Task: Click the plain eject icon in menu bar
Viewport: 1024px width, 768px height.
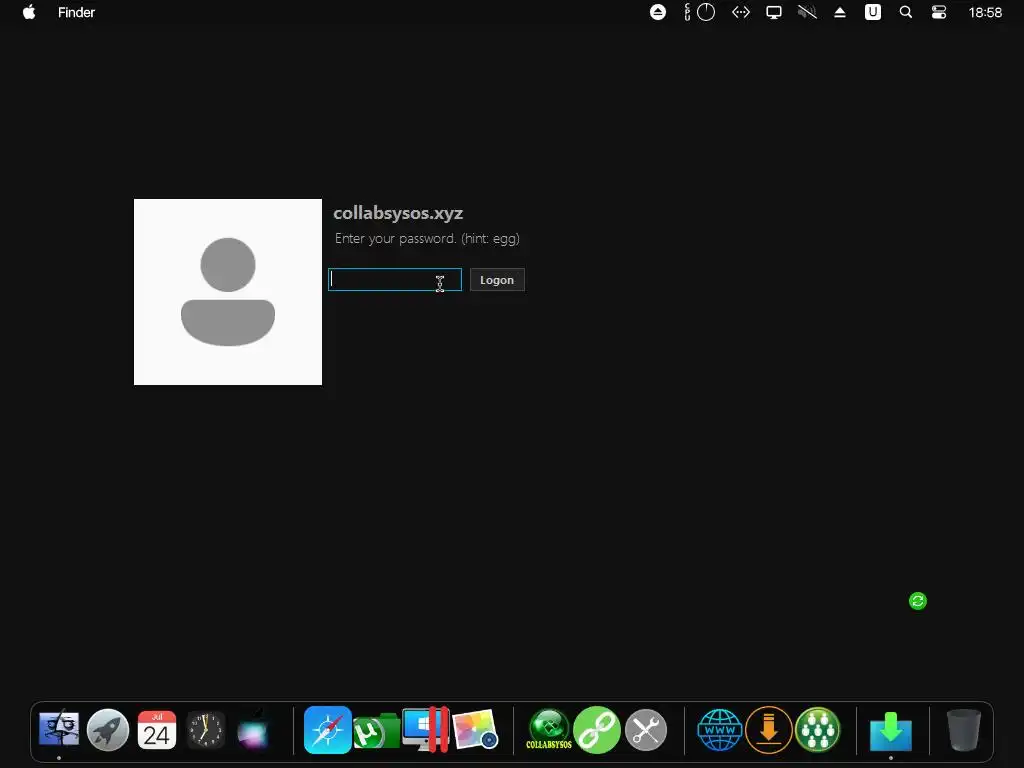Action: click(x=840, y=12)
